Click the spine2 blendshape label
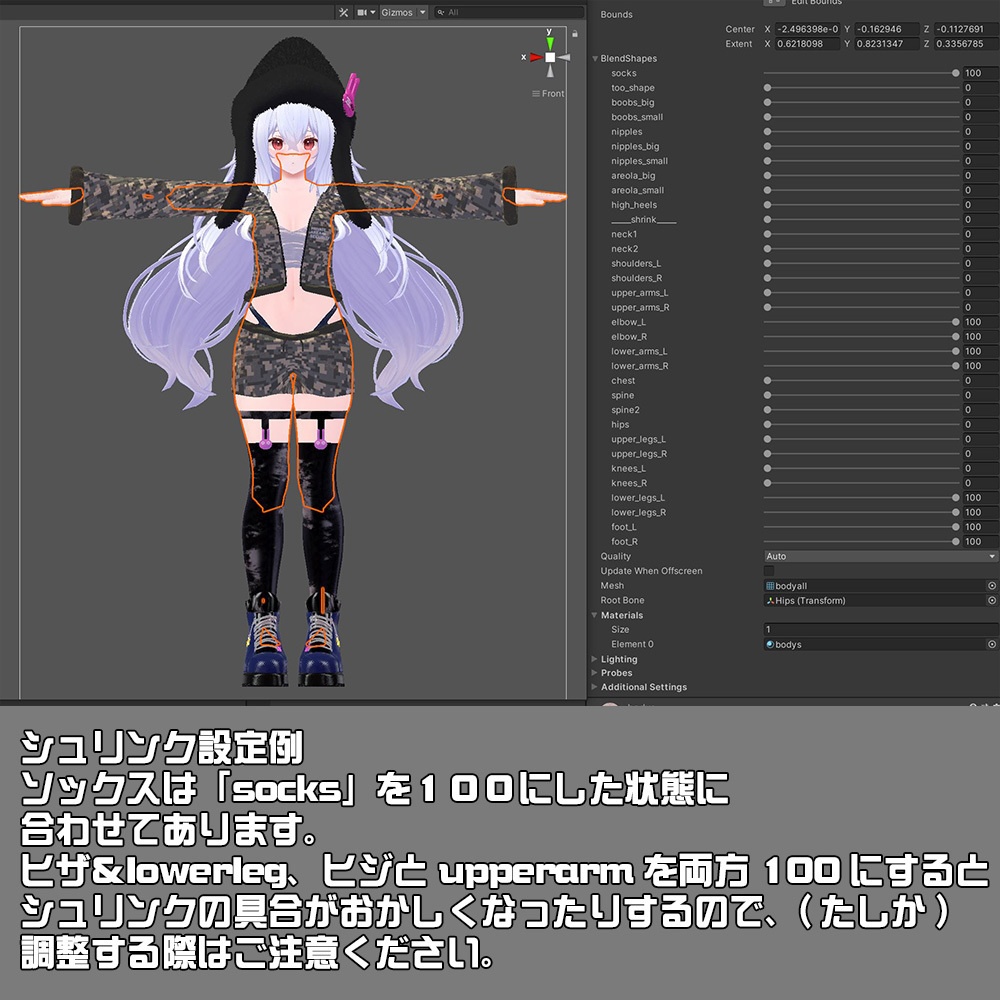 (626, 409)
